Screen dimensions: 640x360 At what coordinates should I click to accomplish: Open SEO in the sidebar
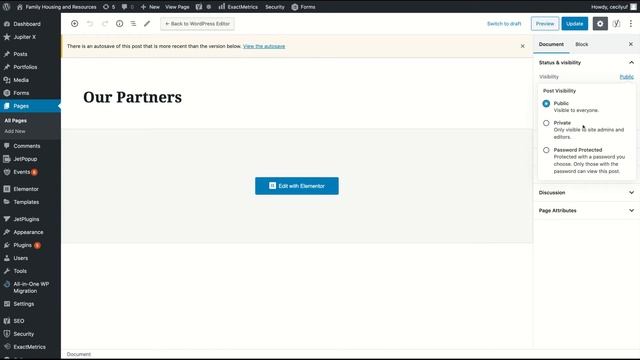pyautogui.click(x=19, y=321)
